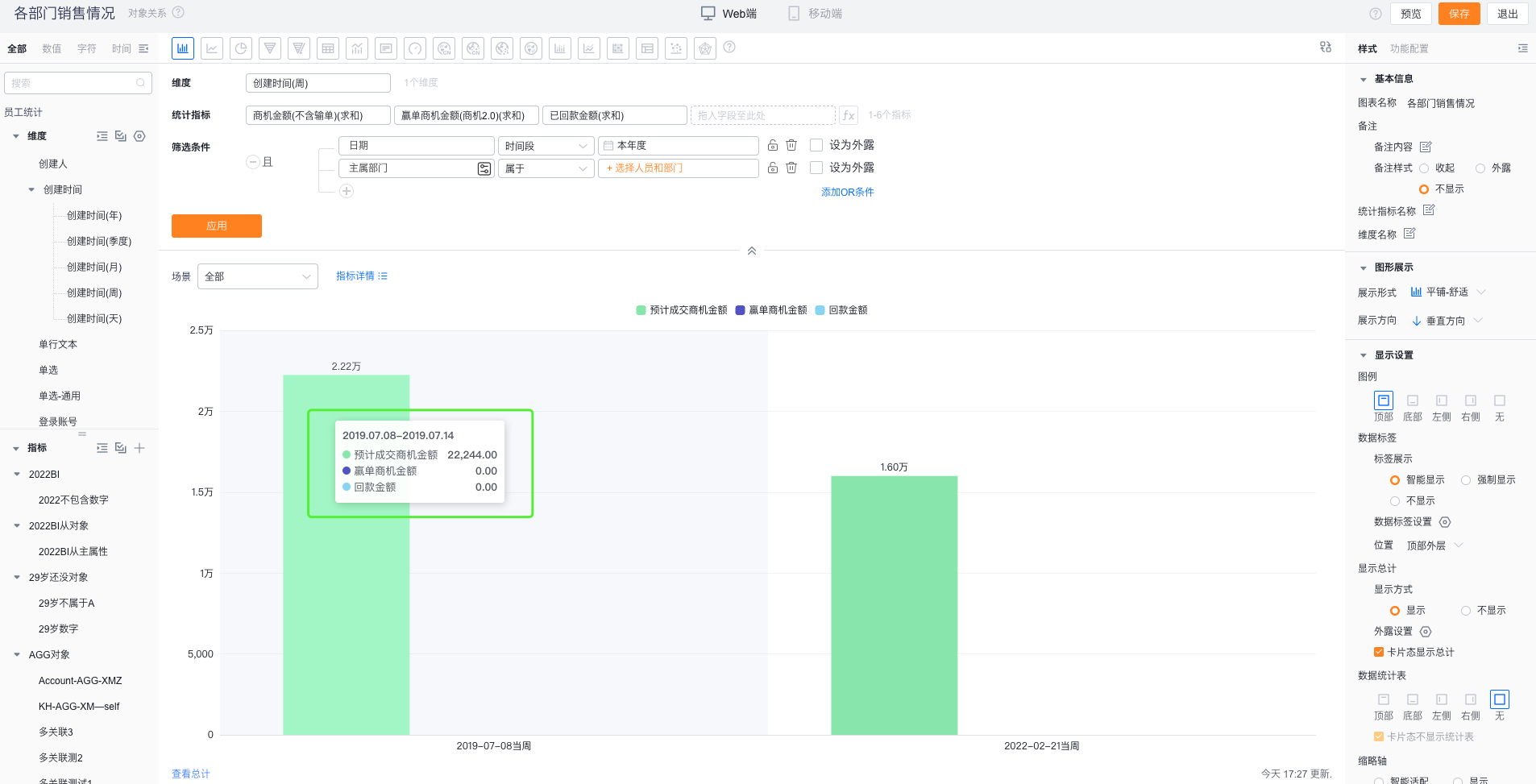Collapse the 2022BI indicator group
Image resolution: width=1536 pixels, height=784 pixels.
(x=17, y=475)
